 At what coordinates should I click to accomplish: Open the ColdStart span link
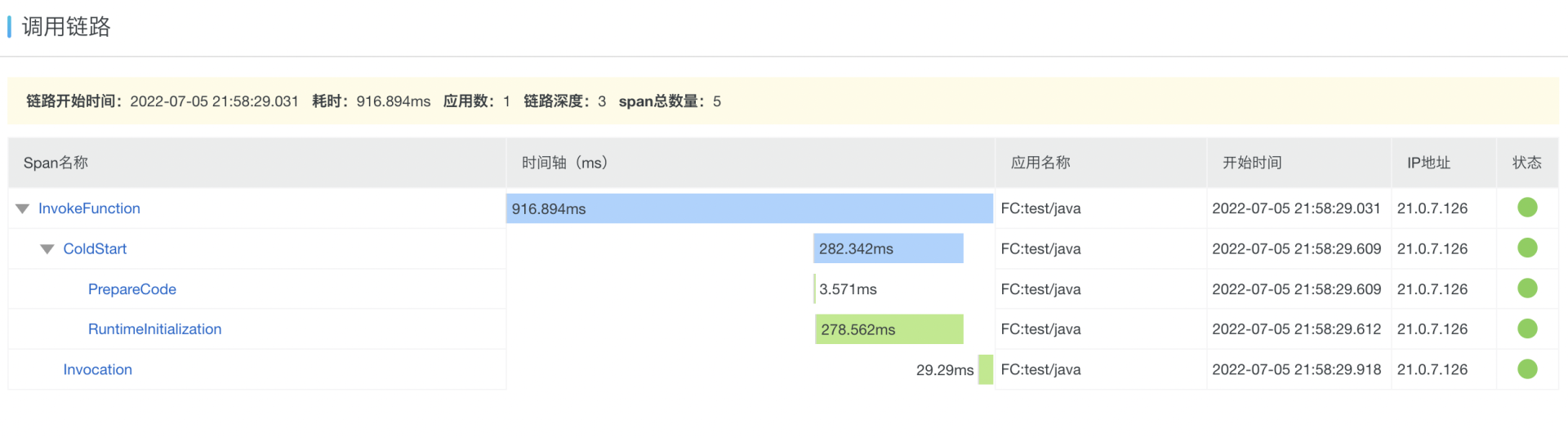[x=95, y=248]
